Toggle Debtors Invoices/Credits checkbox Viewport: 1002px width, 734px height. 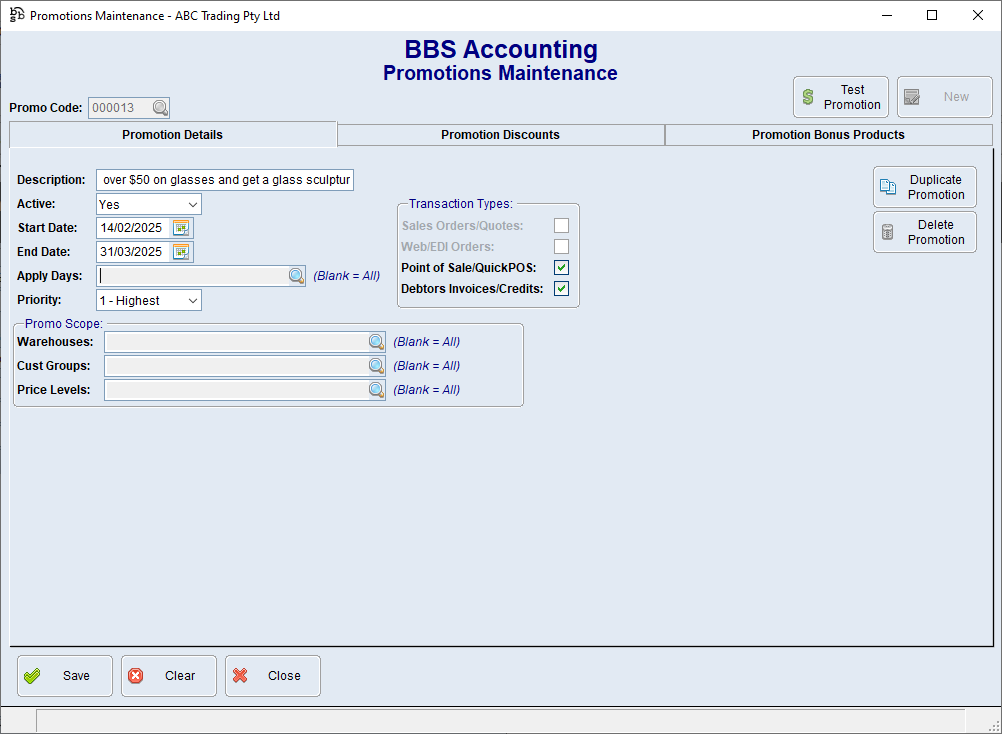point(561,289)
